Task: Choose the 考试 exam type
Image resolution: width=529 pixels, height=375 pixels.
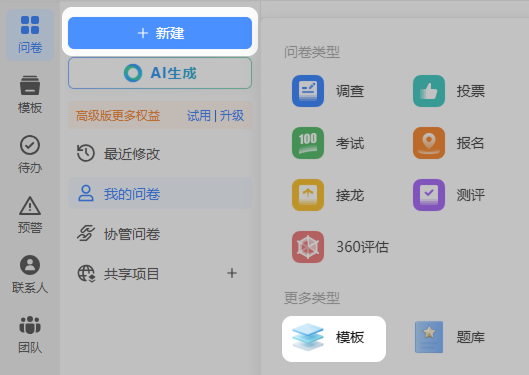Action: point(328,143)
